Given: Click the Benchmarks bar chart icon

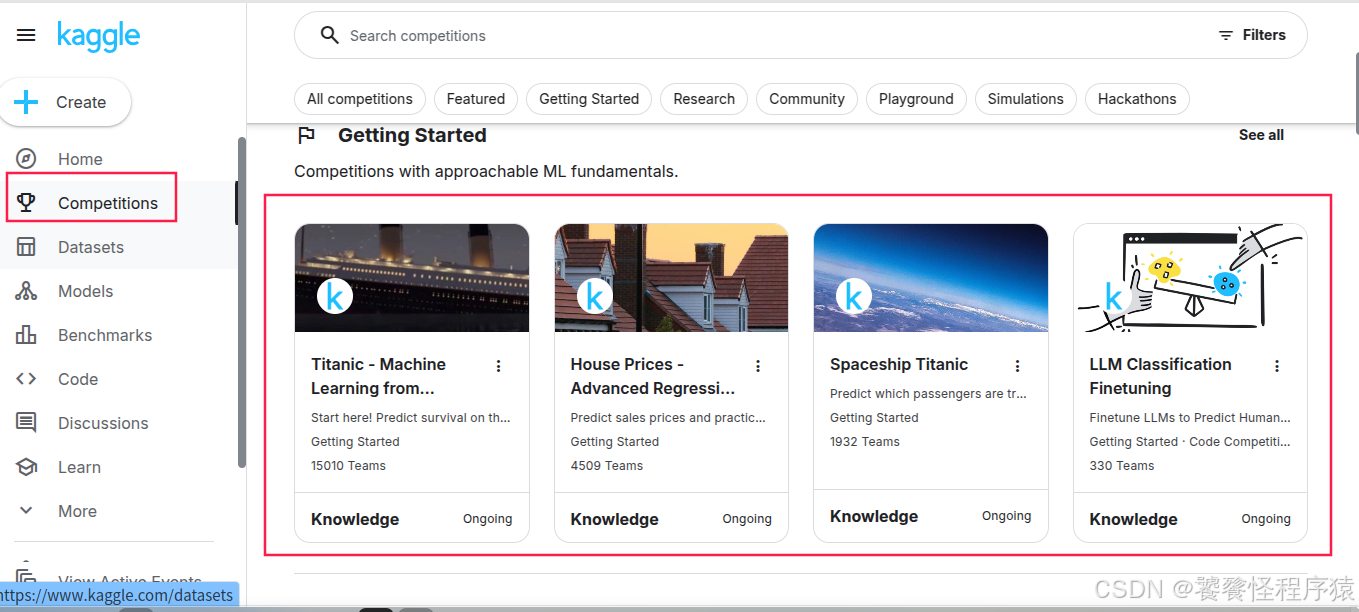Looking at the screenshot, I should (x=26, y=335).
